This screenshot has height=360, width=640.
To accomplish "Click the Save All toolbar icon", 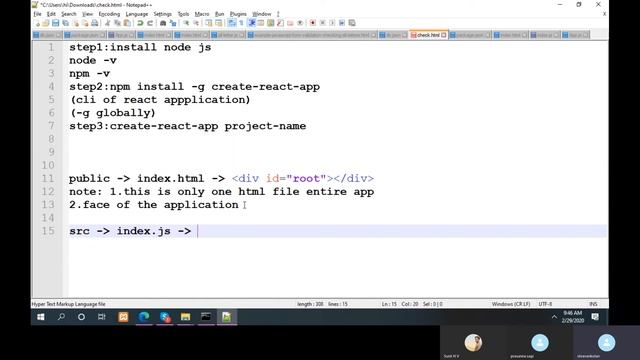I will [x=65, y=23].
